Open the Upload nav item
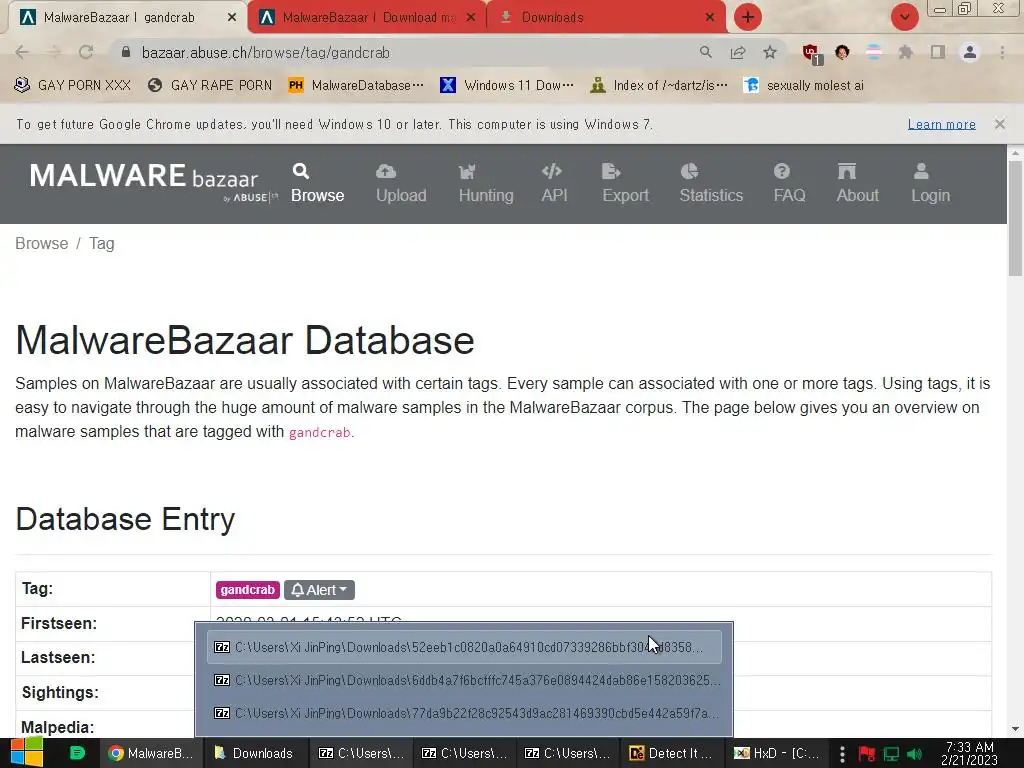Image resolution: width=1024 pixels, height=768 pixels. pos(401,184)
